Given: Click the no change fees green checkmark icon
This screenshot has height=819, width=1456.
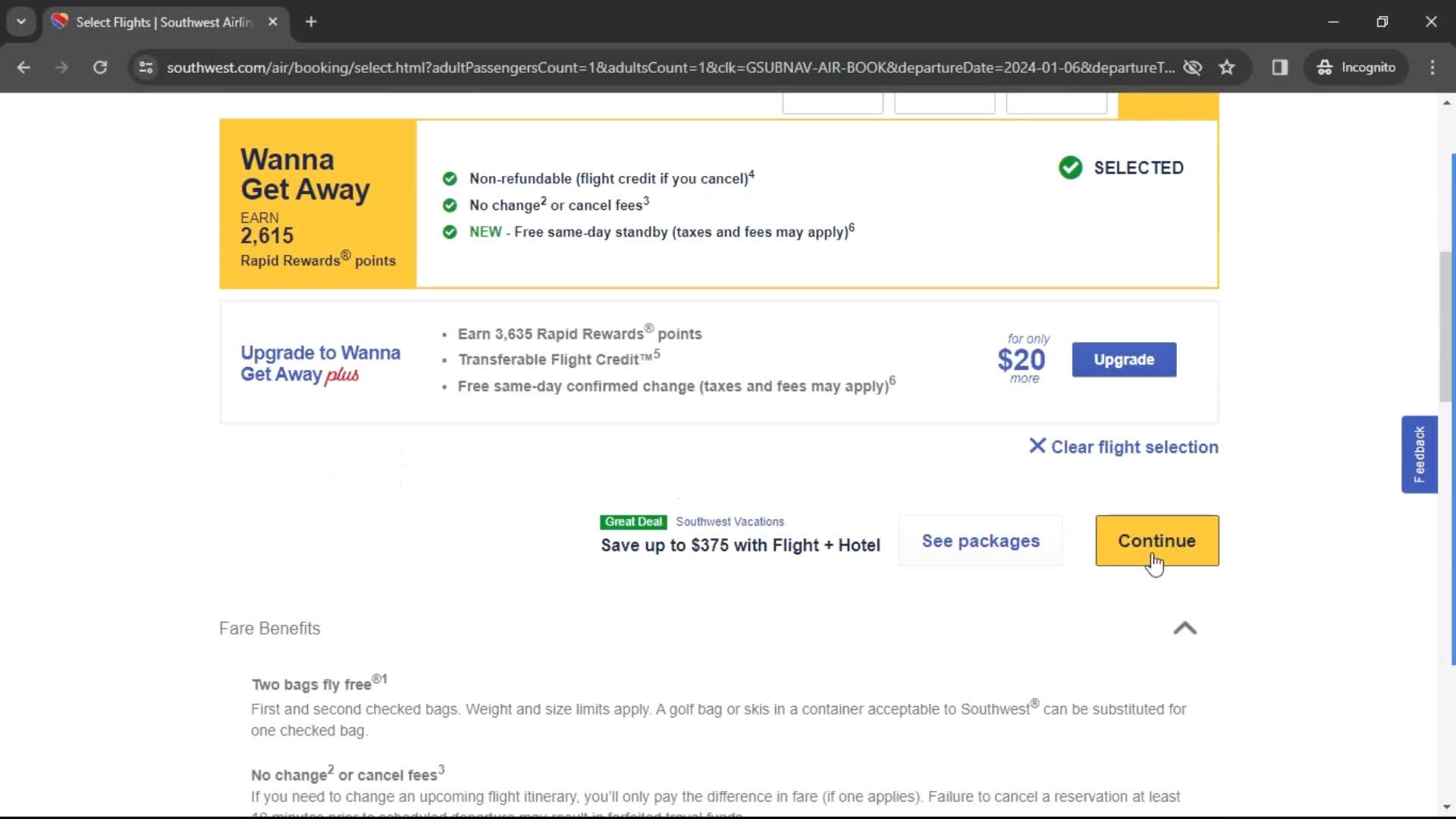Looking at the screenshot, I should point(449,205).
